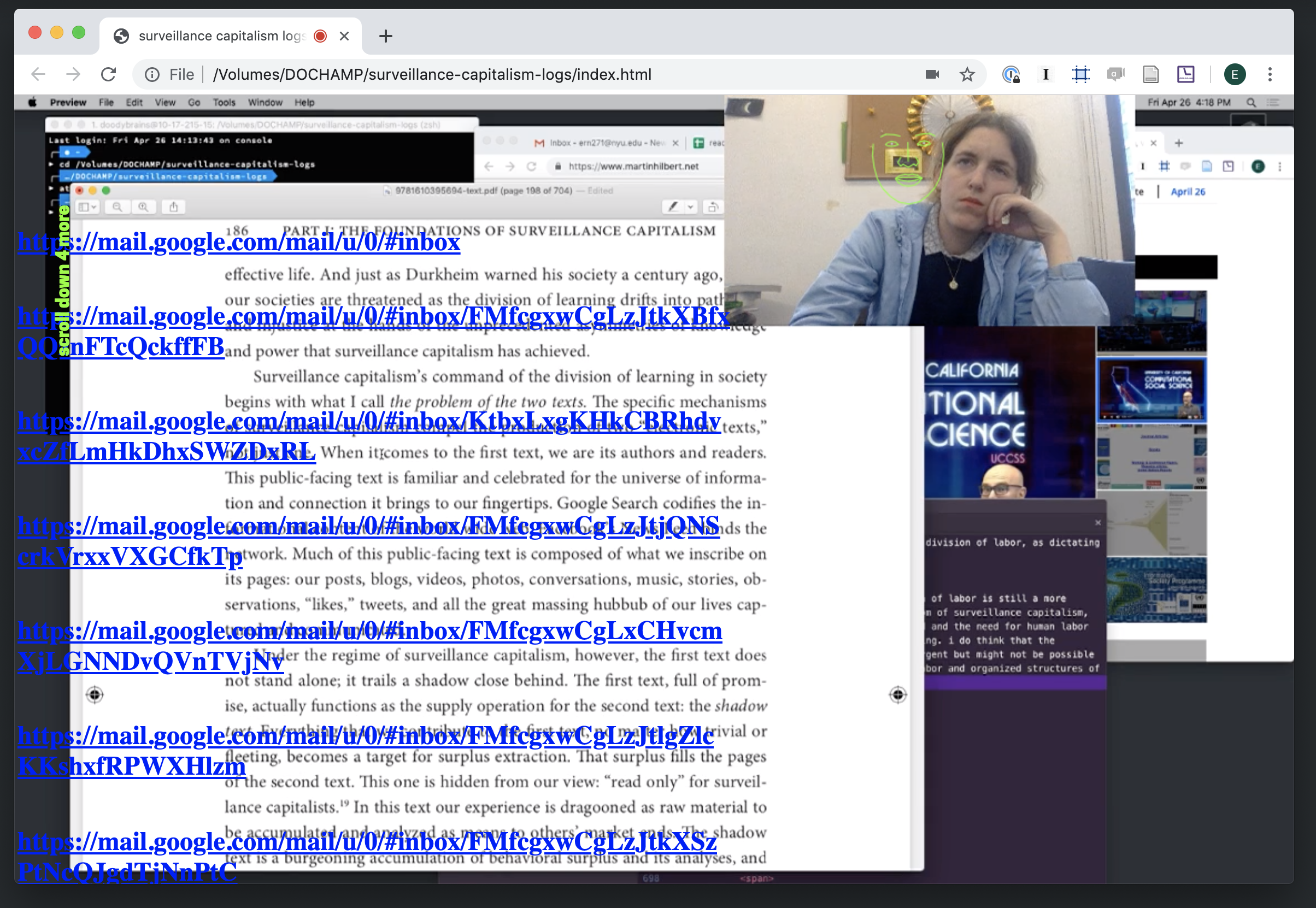Activate the blue crop-selection screenshot extension

tap(1080, 74)
